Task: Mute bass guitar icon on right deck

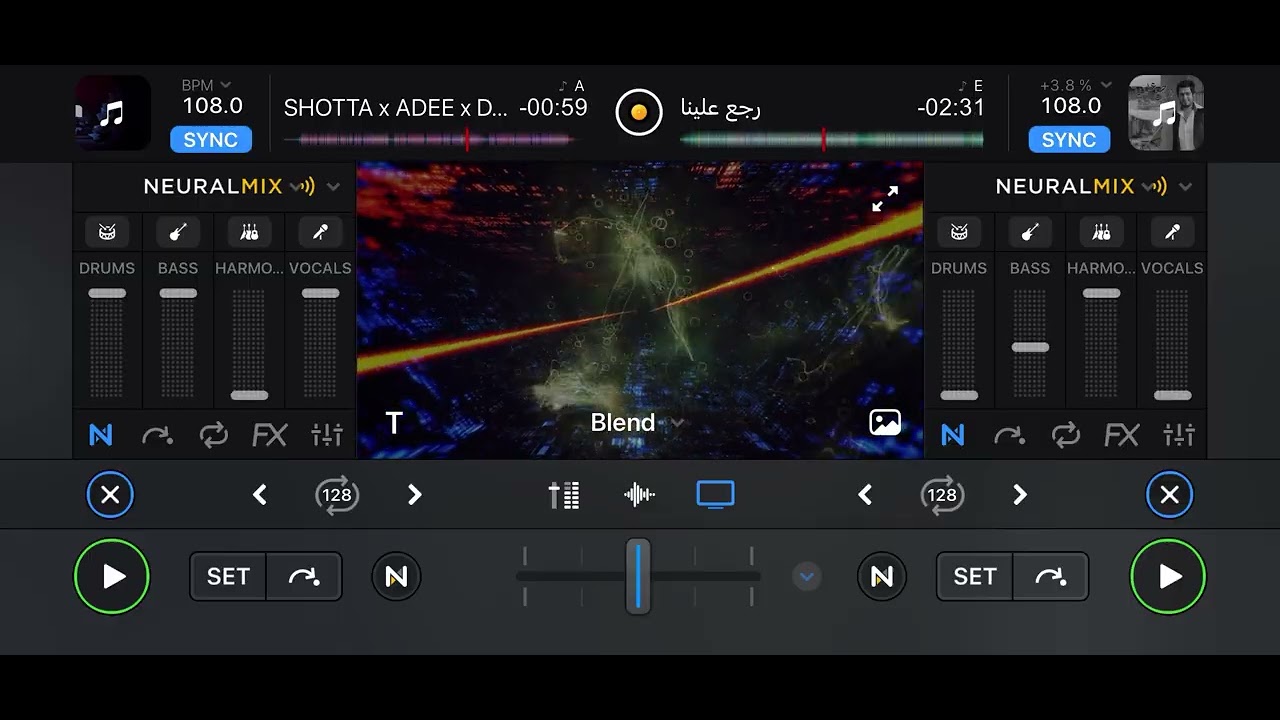Action: tap(1030, 232)
